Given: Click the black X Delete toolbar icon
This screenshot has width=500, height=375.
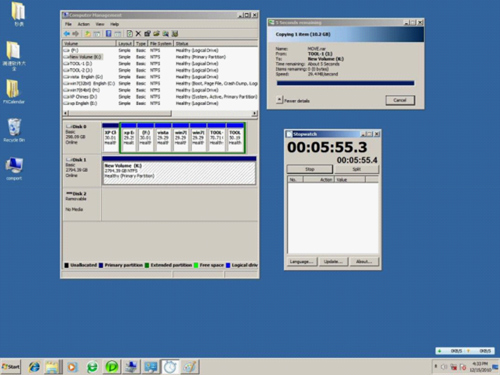Looking at the screenshot, I should (x=138, y=34).
